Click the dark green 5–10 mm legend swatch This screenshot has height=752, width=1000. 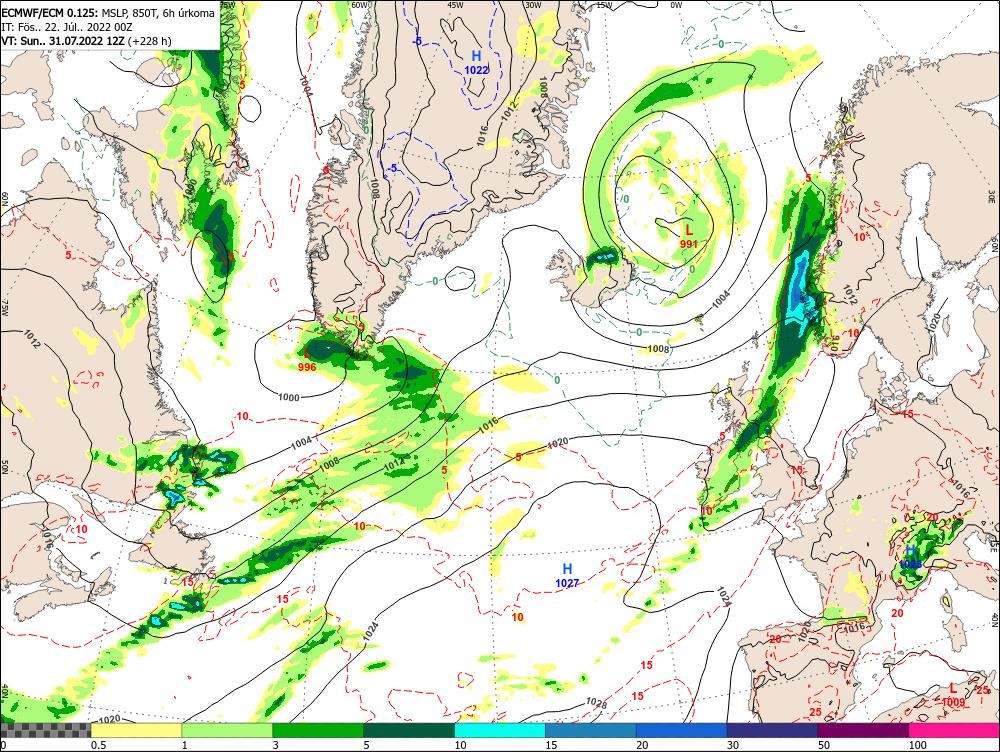[x=409, y=730]
